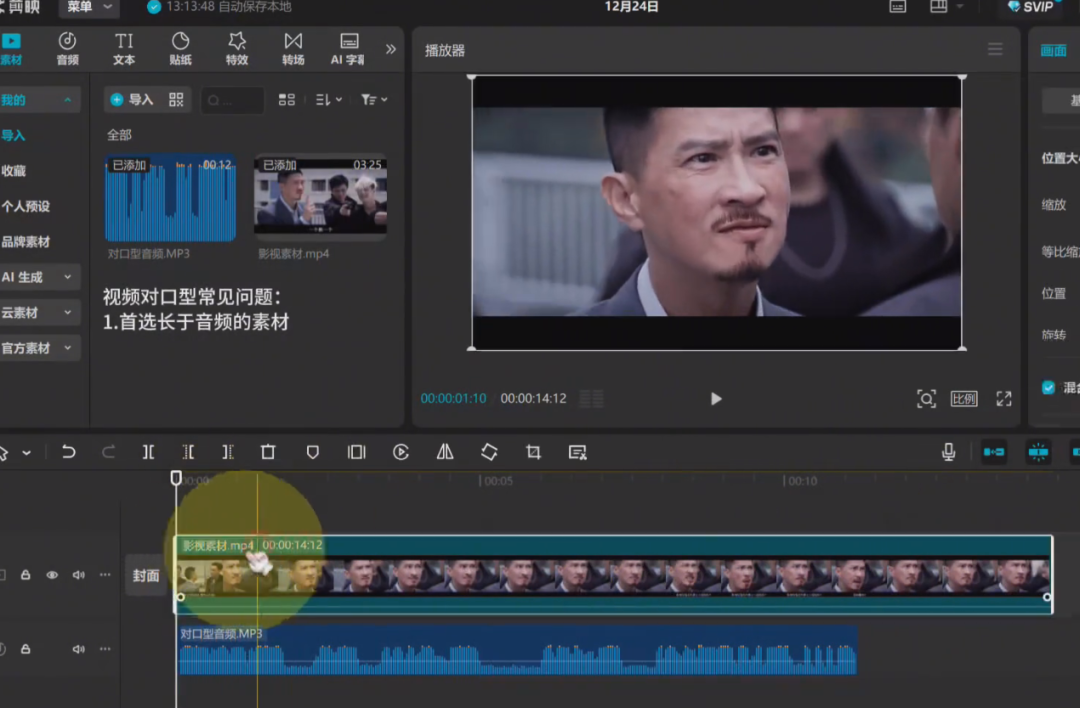Open the player panel hamburger menu
Image resolution: width=1080 pixels, height=708 pixels.
coord(995,50)
